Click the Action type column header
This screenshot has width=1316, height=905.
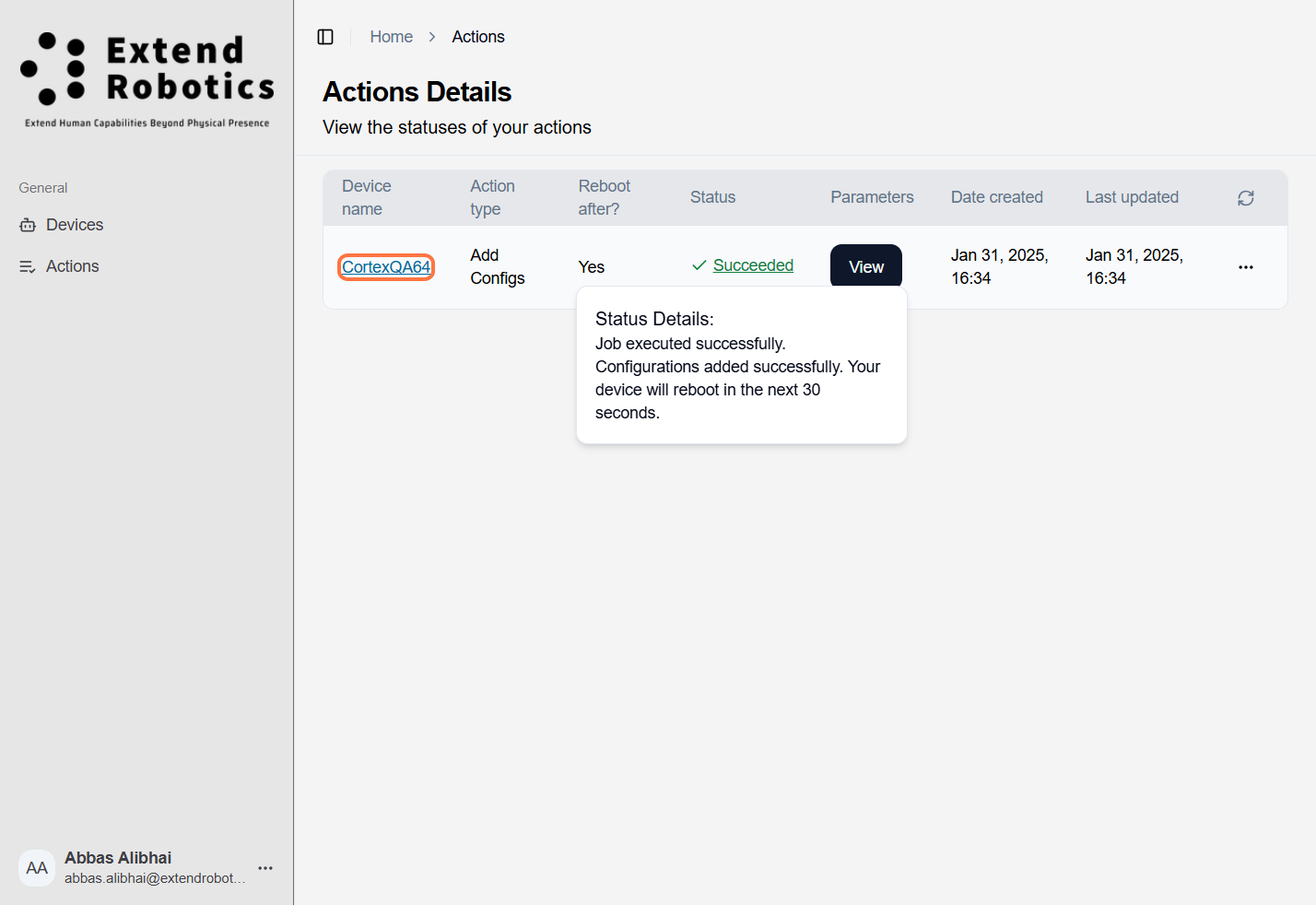point(492,197)
